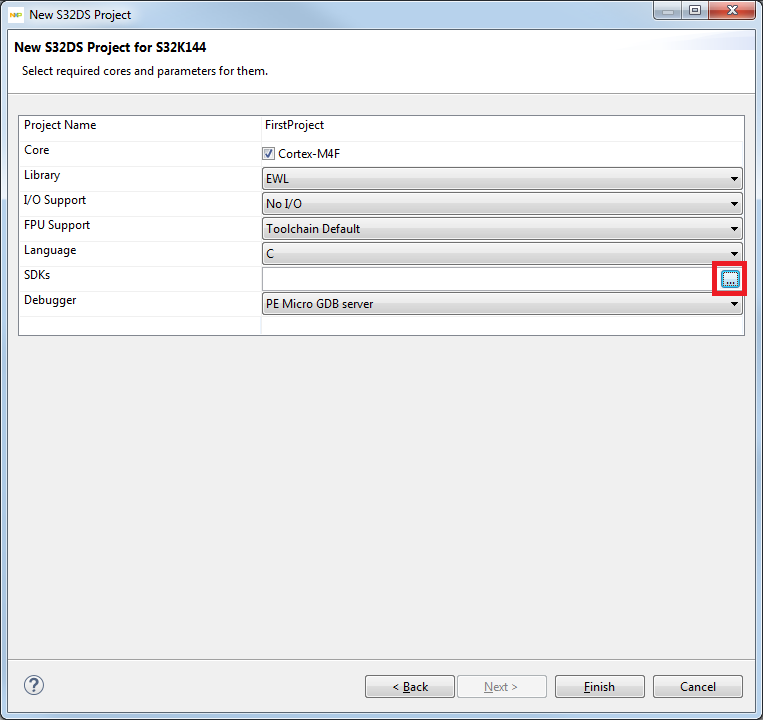Open the I/O Support dropdown

point(502,203)
